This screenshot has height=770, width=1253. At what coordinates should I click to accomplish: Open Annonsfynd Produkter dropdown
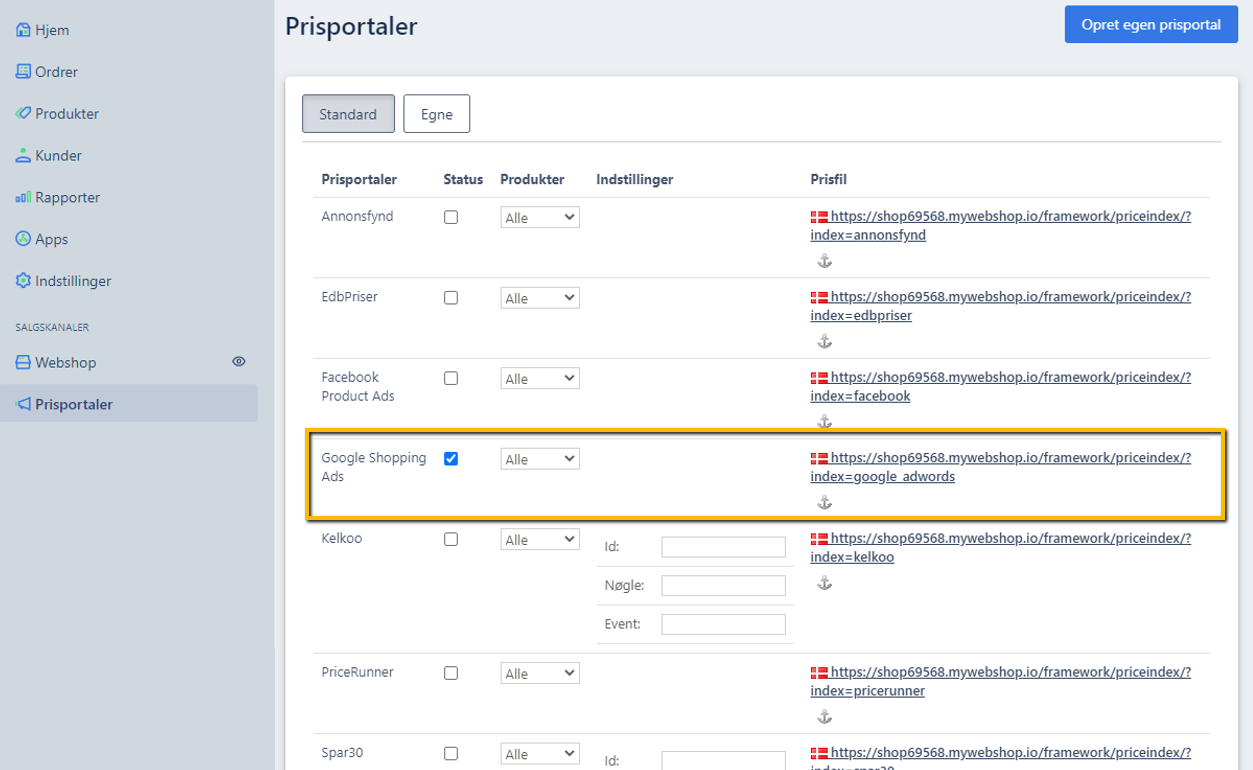click(x=540, y=217)
